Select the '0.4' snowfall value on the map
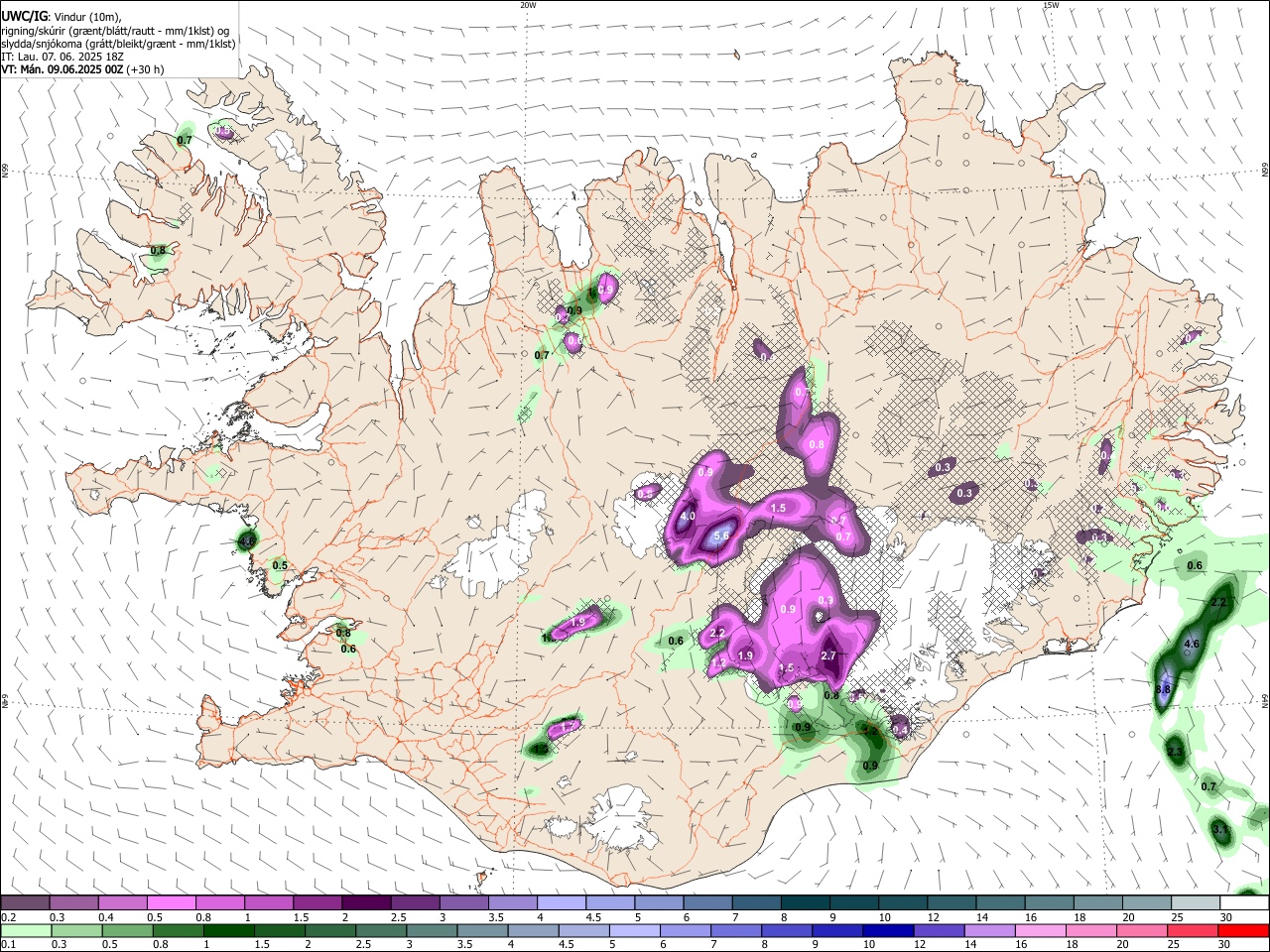This screenshot has height=952, width=1270. 901,730
